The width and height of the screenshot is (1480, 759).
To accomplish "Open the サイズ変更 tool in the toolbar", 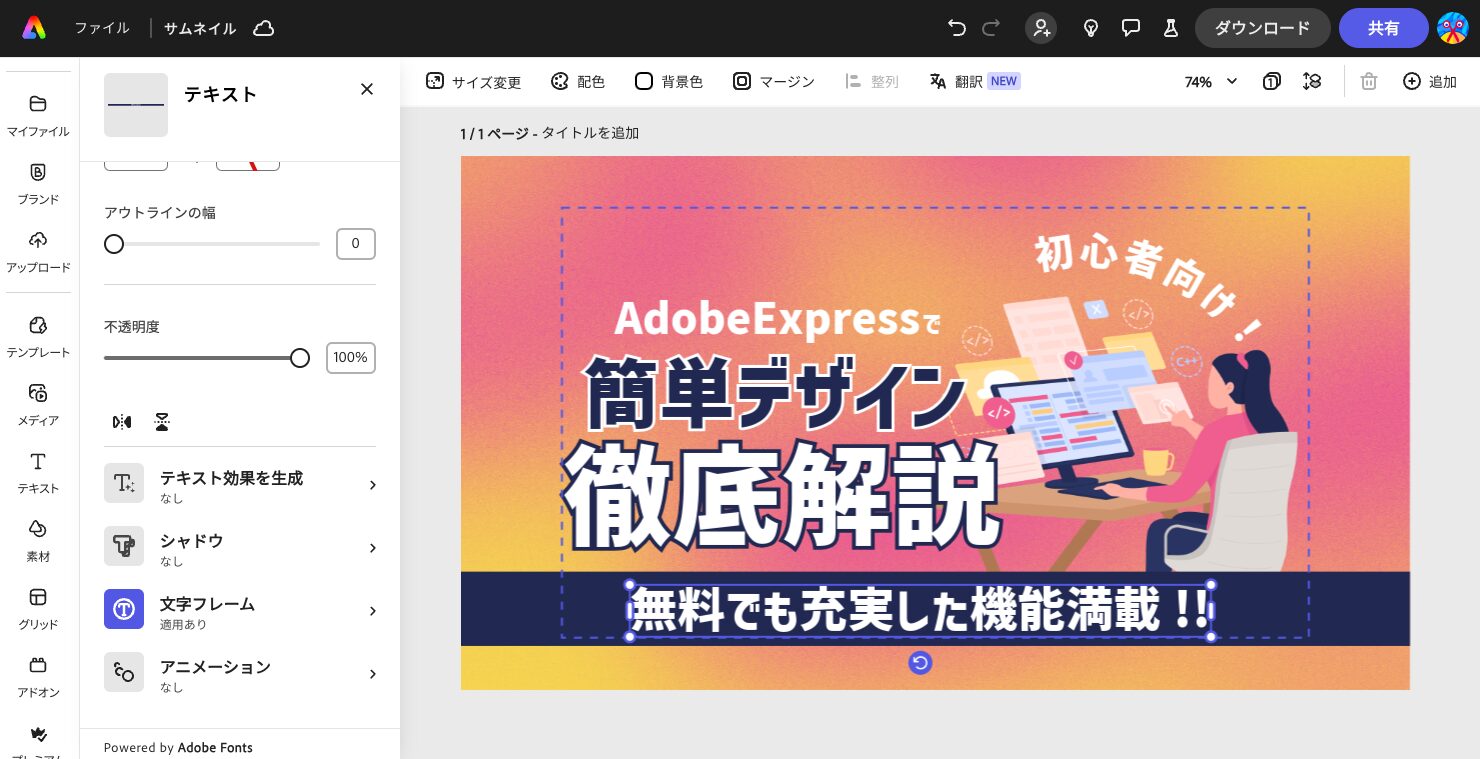I will point(474,81).
